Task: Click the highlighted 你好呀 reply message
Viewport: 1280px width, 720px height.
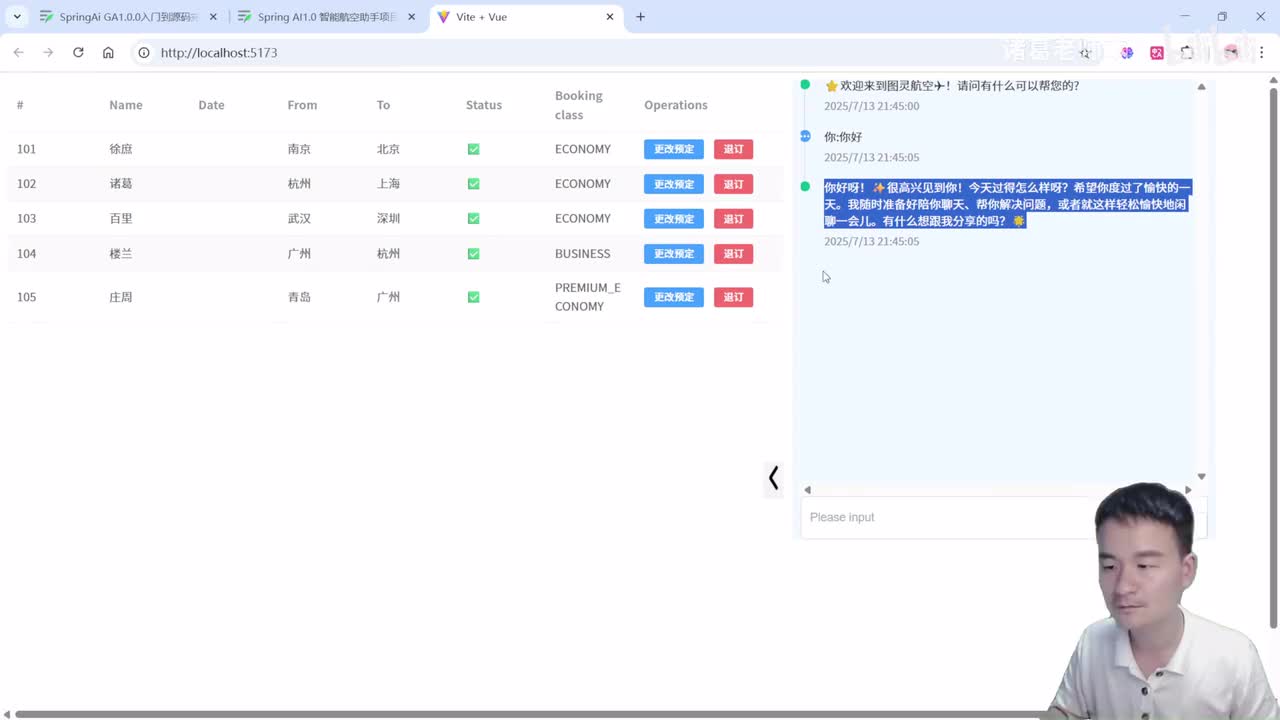Action: (1007, 204)
